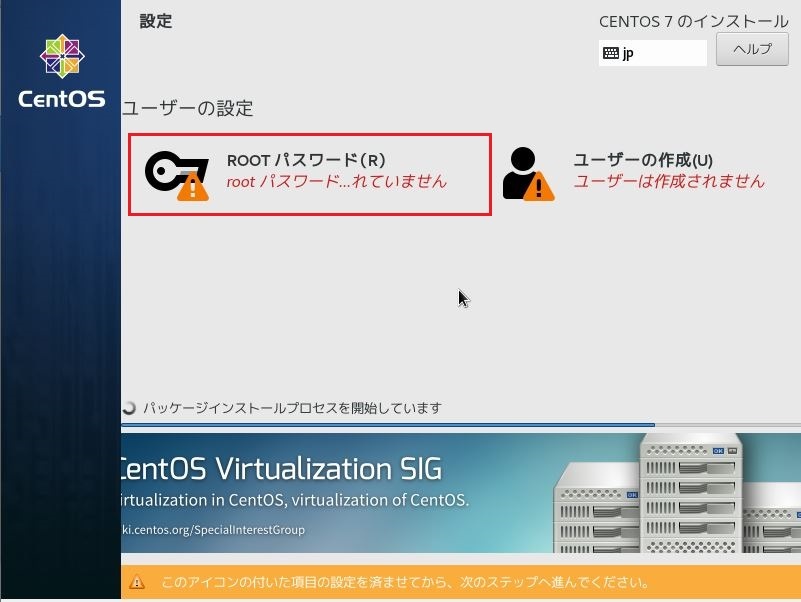Open the ヘルプ help button
Screen dimensions: 801x602
[752, 49]
